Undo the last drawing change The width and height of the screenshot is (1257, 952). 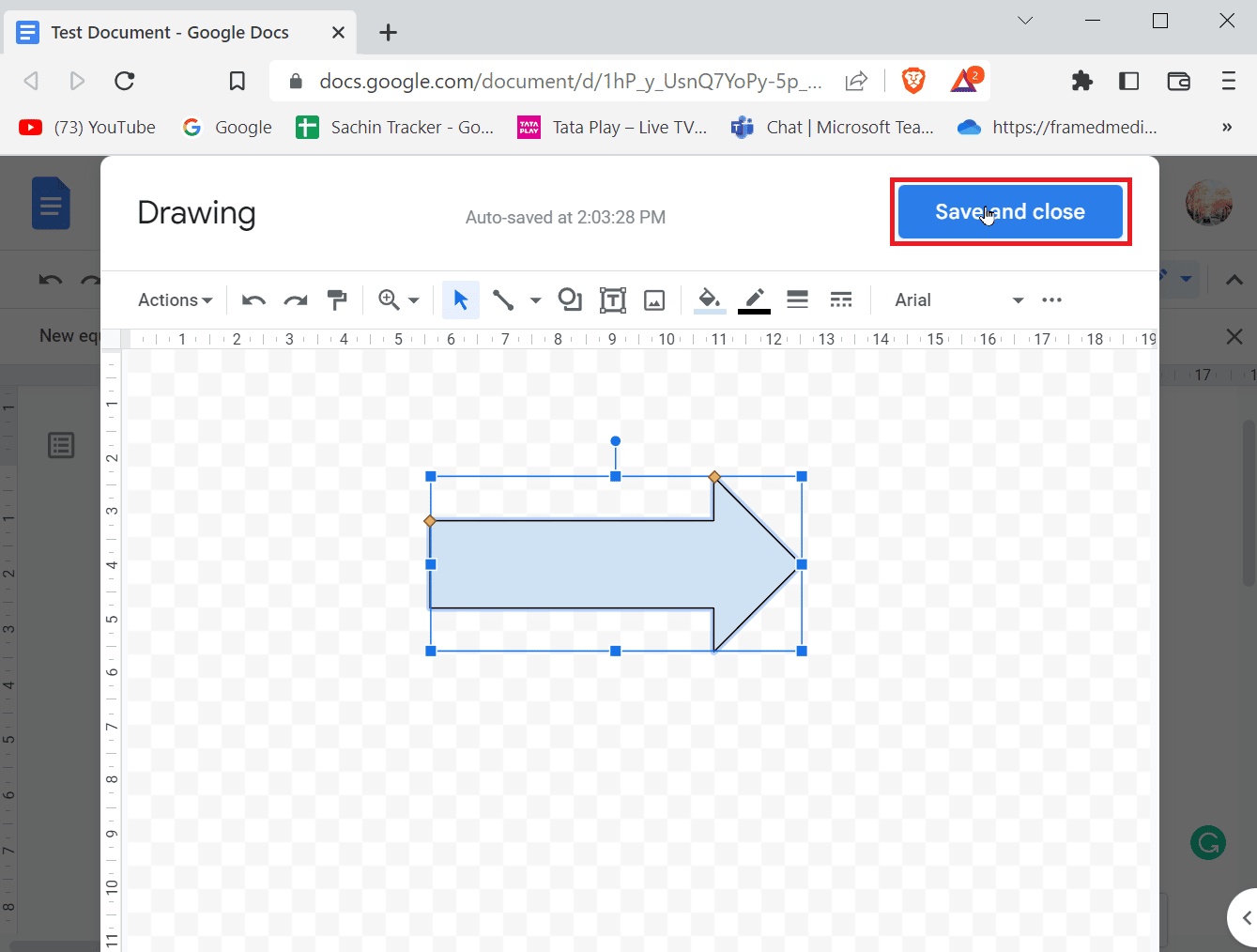click(x=253, y=299)
